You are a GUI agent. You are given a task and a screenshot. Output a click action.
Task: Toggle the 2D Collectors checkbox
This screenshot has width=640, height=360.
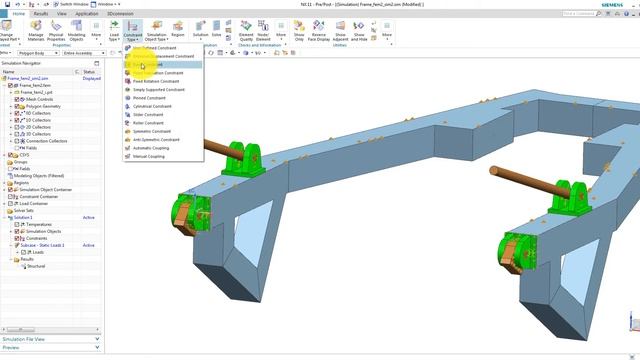pos(17,127)
